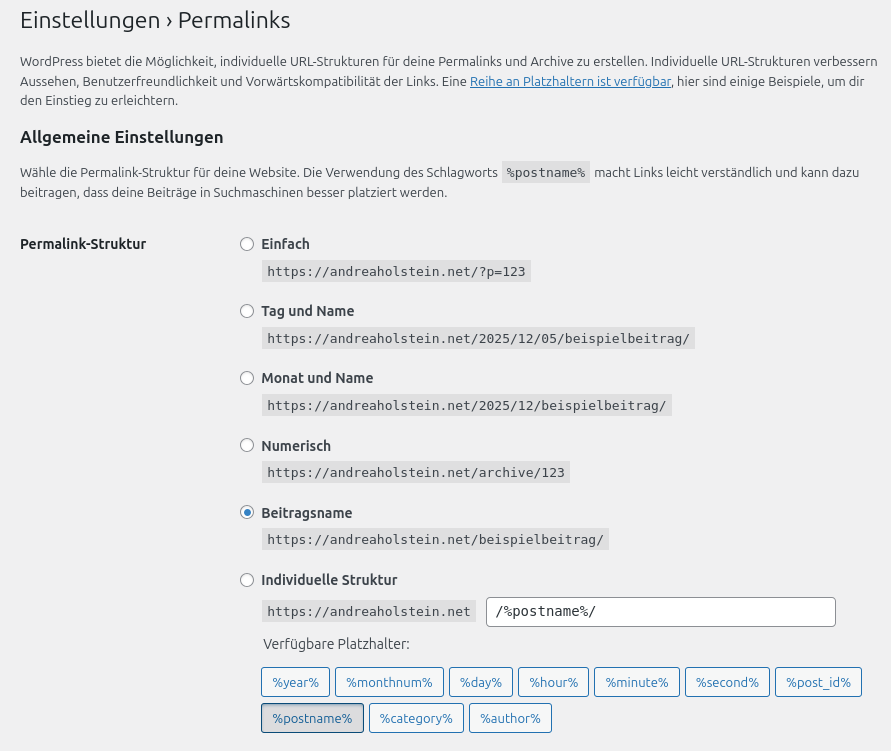Screen dimensions: 891x751
Task: Add the %hour% placeholder tag
Action: pos(553,683)
